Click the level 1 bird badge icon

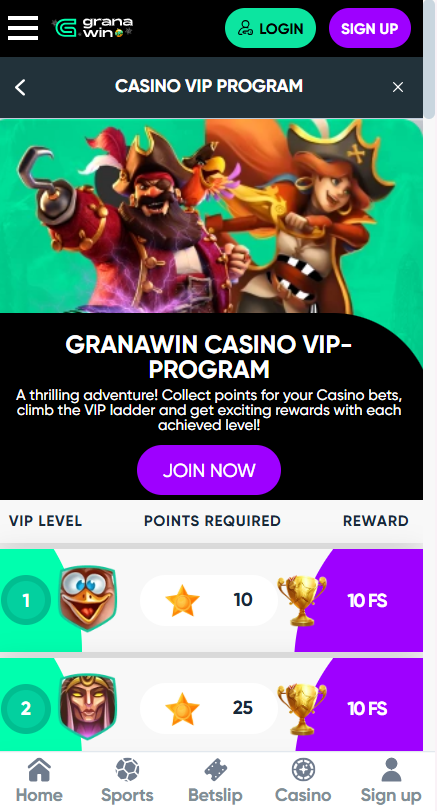coord(87,598)
